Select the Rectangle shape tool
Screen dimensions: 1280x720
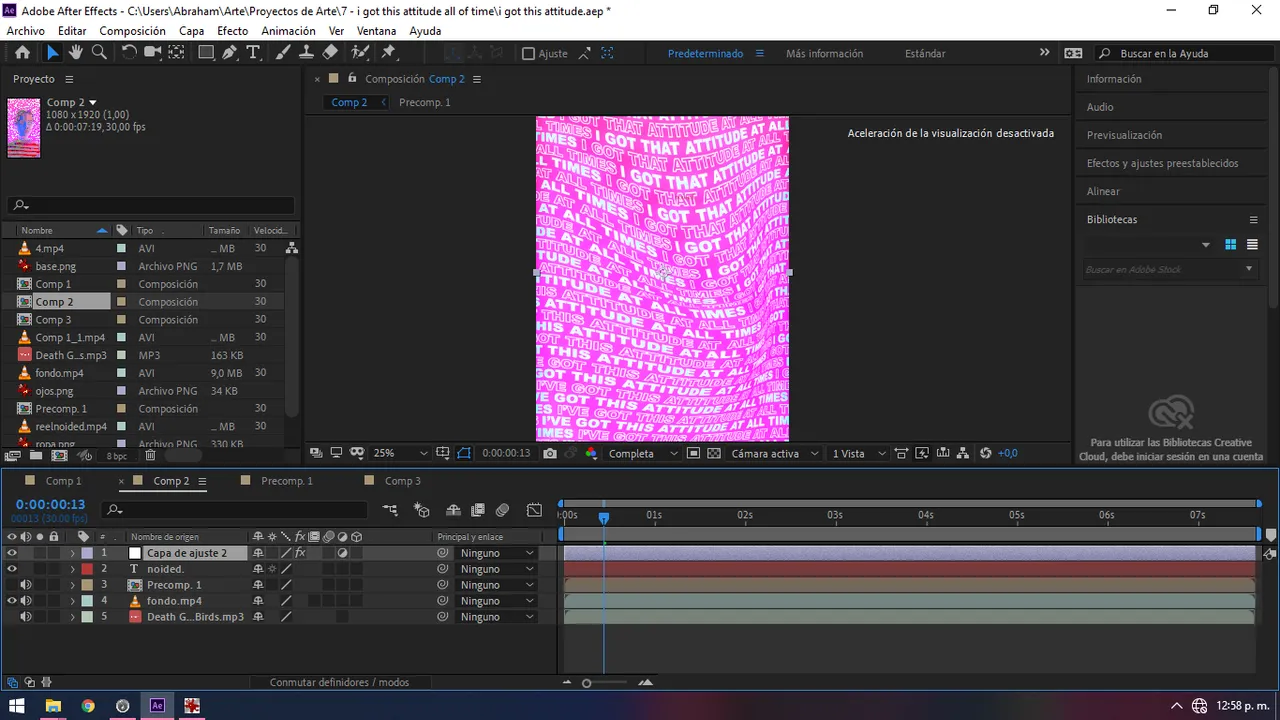(x=206, y=53)
